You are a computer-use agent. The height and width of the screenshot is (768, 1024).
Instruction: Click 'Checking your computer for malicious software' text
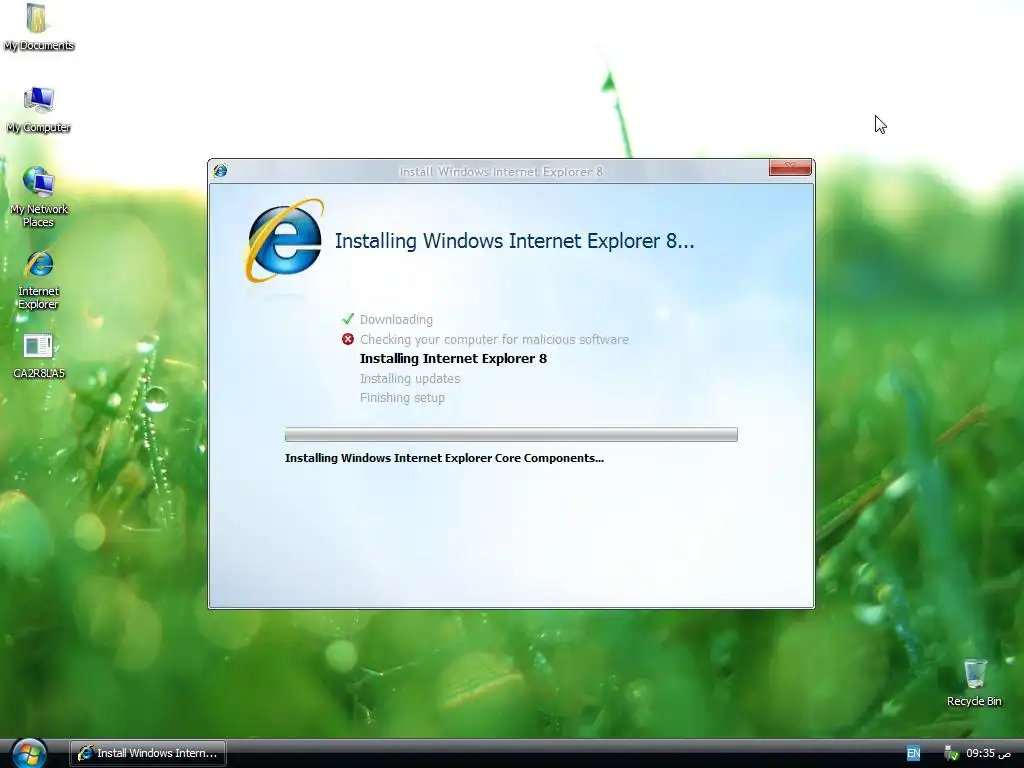(494, 340)
